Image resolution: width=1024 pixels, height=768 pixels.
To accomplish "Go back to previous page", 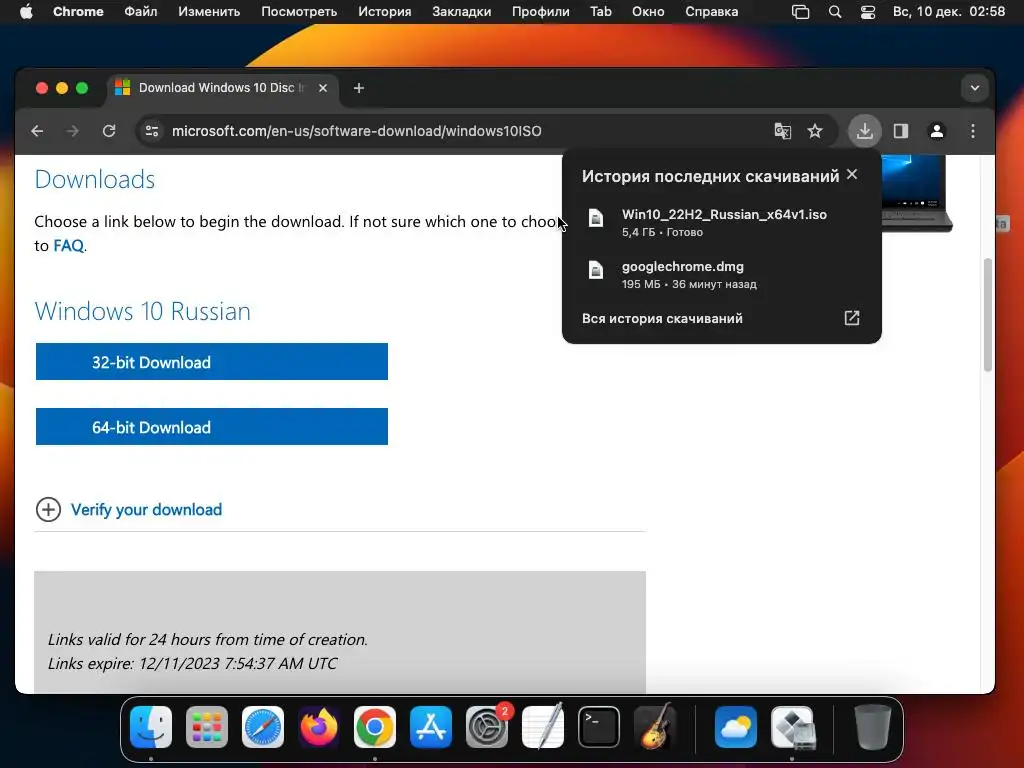I will tap(37, 131).
